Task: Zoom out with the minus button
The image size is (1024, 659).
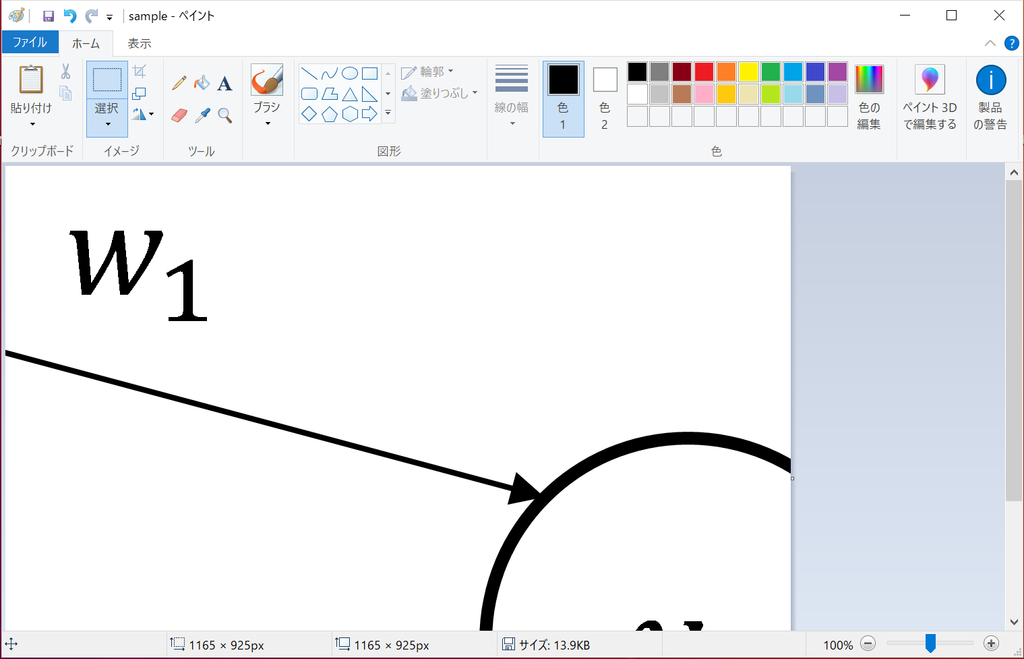Action: coord(868,644)
